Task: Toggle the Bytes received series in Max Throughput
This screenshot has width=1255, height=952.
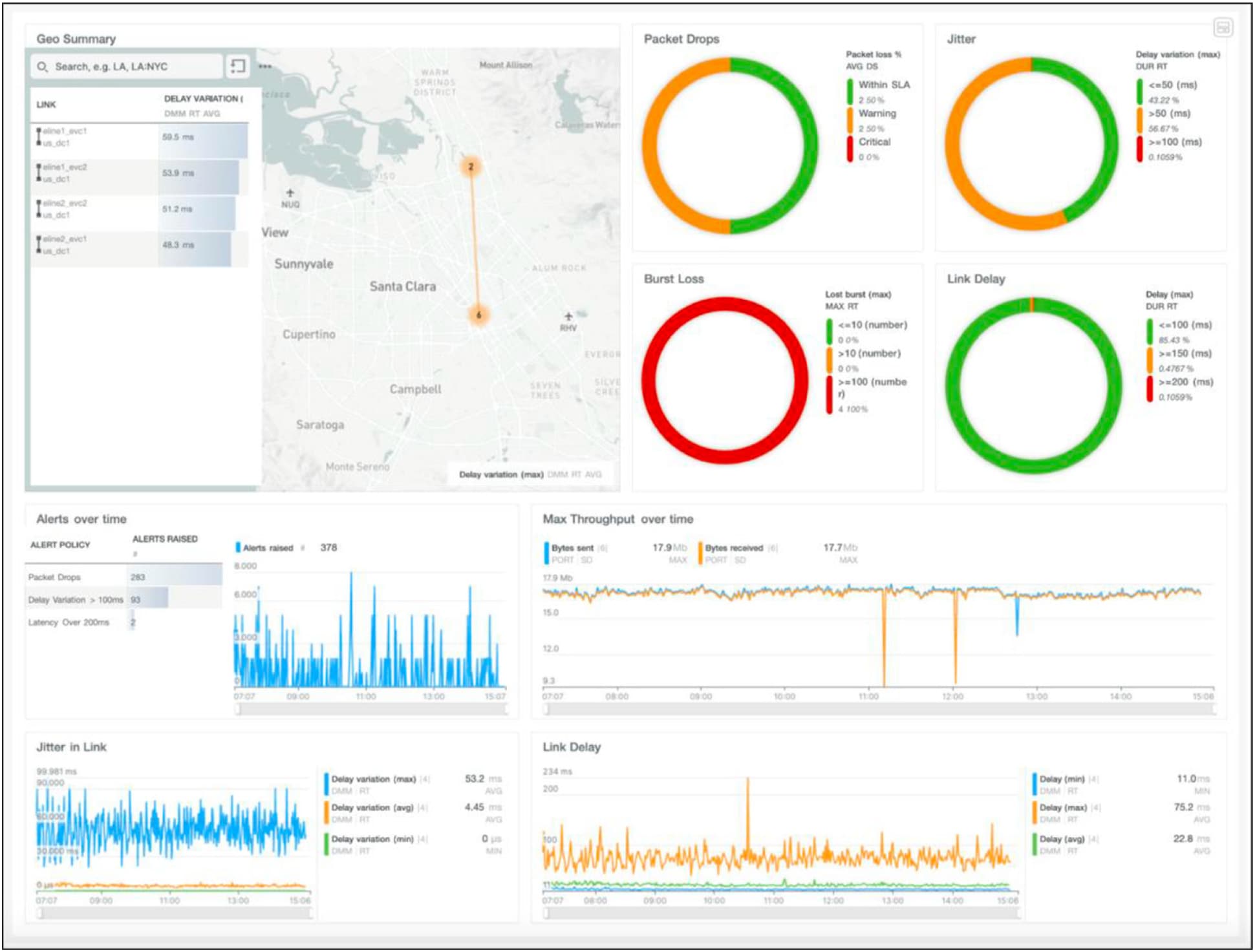Action: pos(734,548)
